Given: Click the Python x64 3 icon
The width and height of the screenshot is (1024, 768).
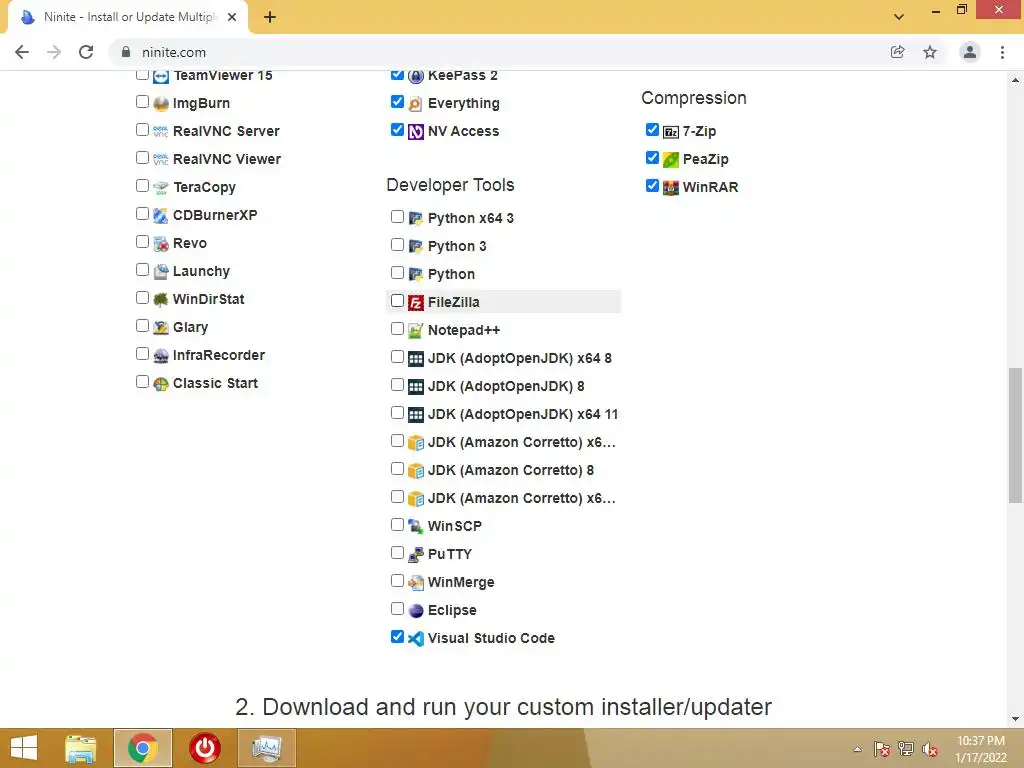Looking at the screenshot, I should tap(415, 219).
